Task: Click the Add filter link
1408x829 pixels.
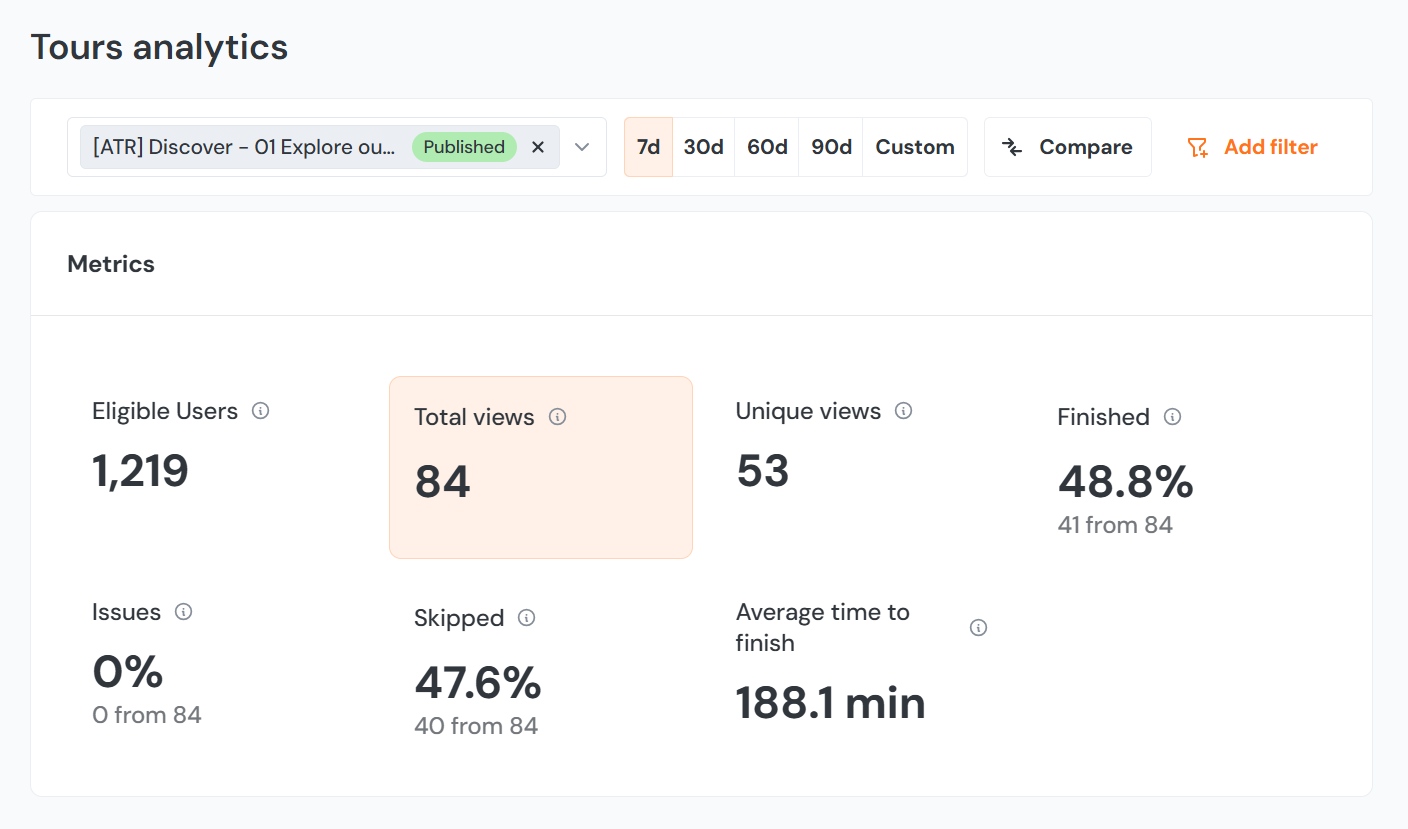Action: (1252, 147)
